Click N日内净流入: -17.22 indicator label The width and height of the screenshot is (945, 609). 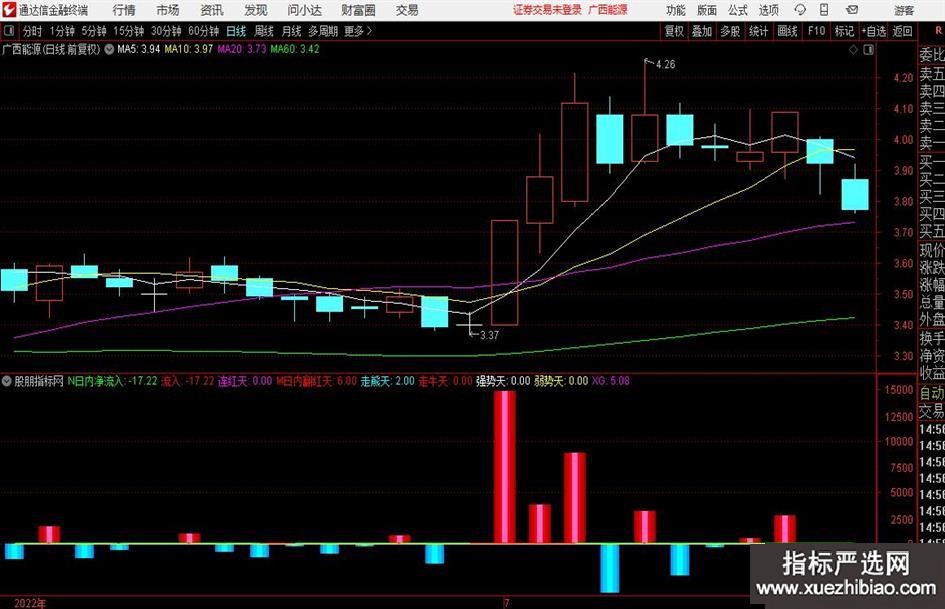pos(112,380)
